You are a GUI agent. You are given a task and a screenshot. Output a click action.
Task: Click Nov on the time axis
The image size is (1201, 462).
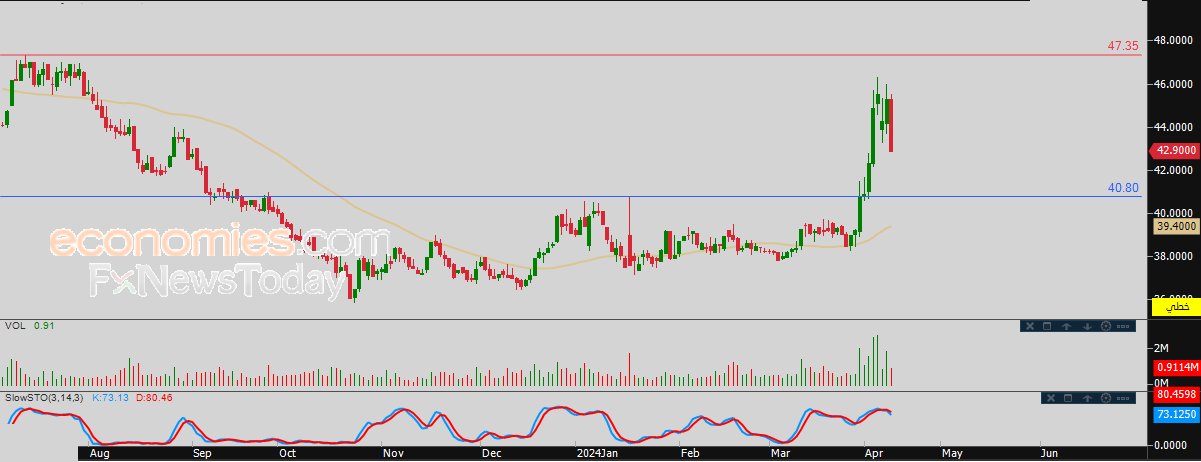[x=393, y=453]
